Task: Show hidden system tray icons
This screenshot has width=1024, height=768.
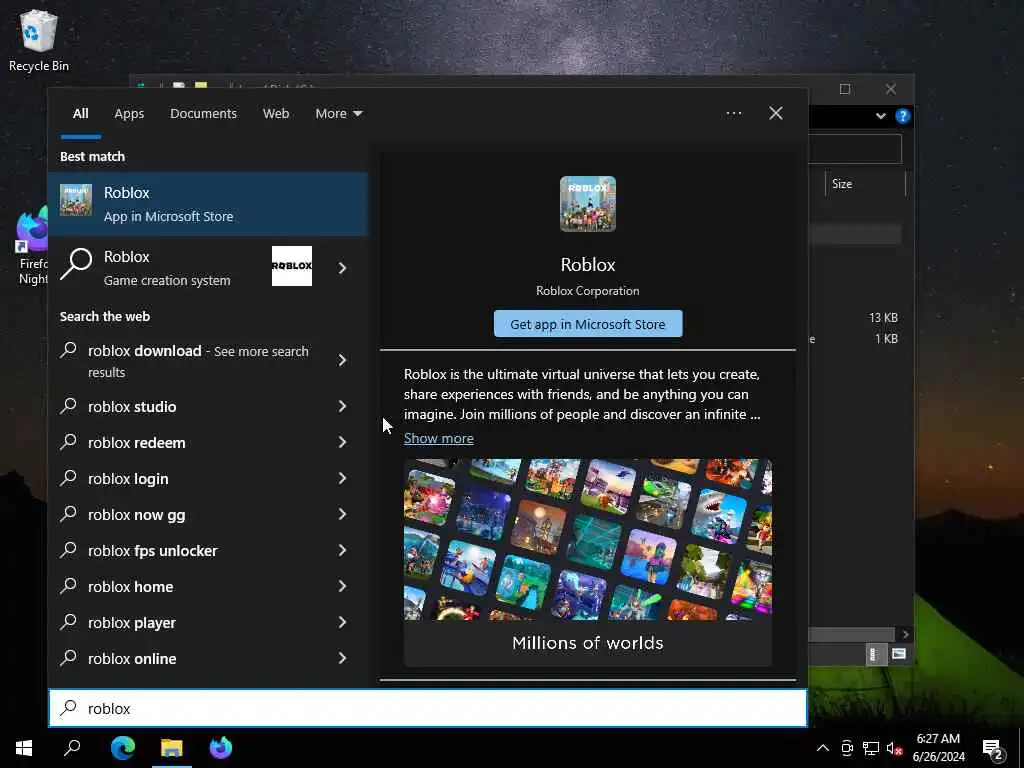Action: coord(823,748)
